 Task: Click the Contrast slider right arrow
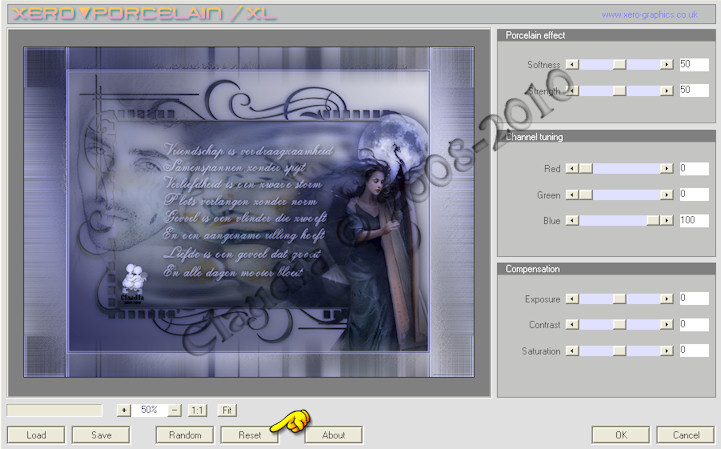point(667,325)
